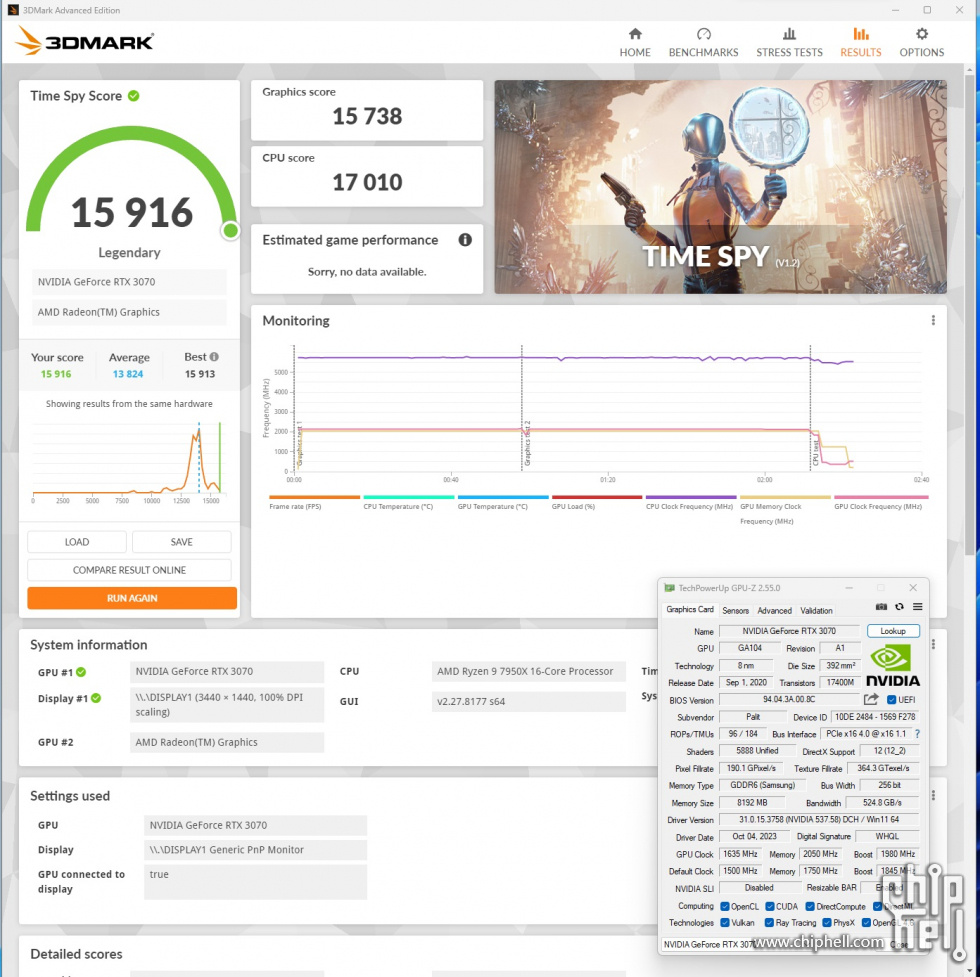This screenshot has height=977, width=980.
Task: Click the GPU #1 validation checkmark
Action: pos(81,672)
